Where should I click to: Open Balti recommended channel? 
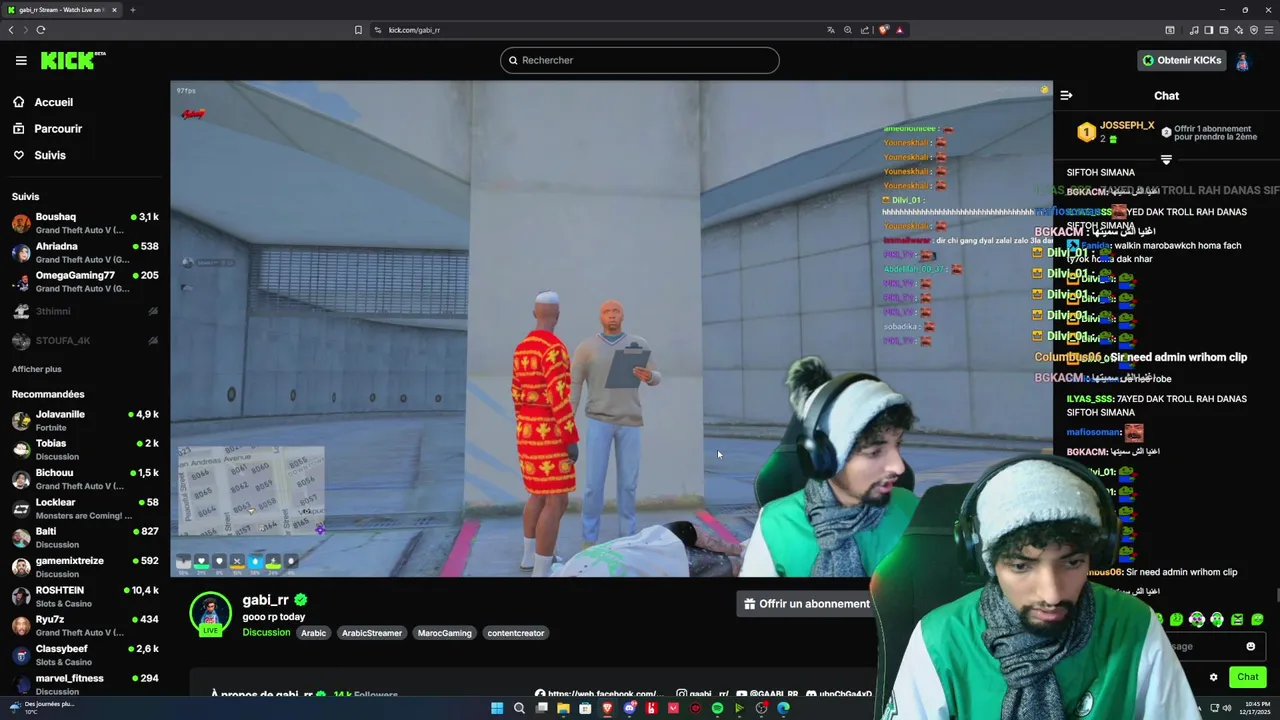[85, 537]
